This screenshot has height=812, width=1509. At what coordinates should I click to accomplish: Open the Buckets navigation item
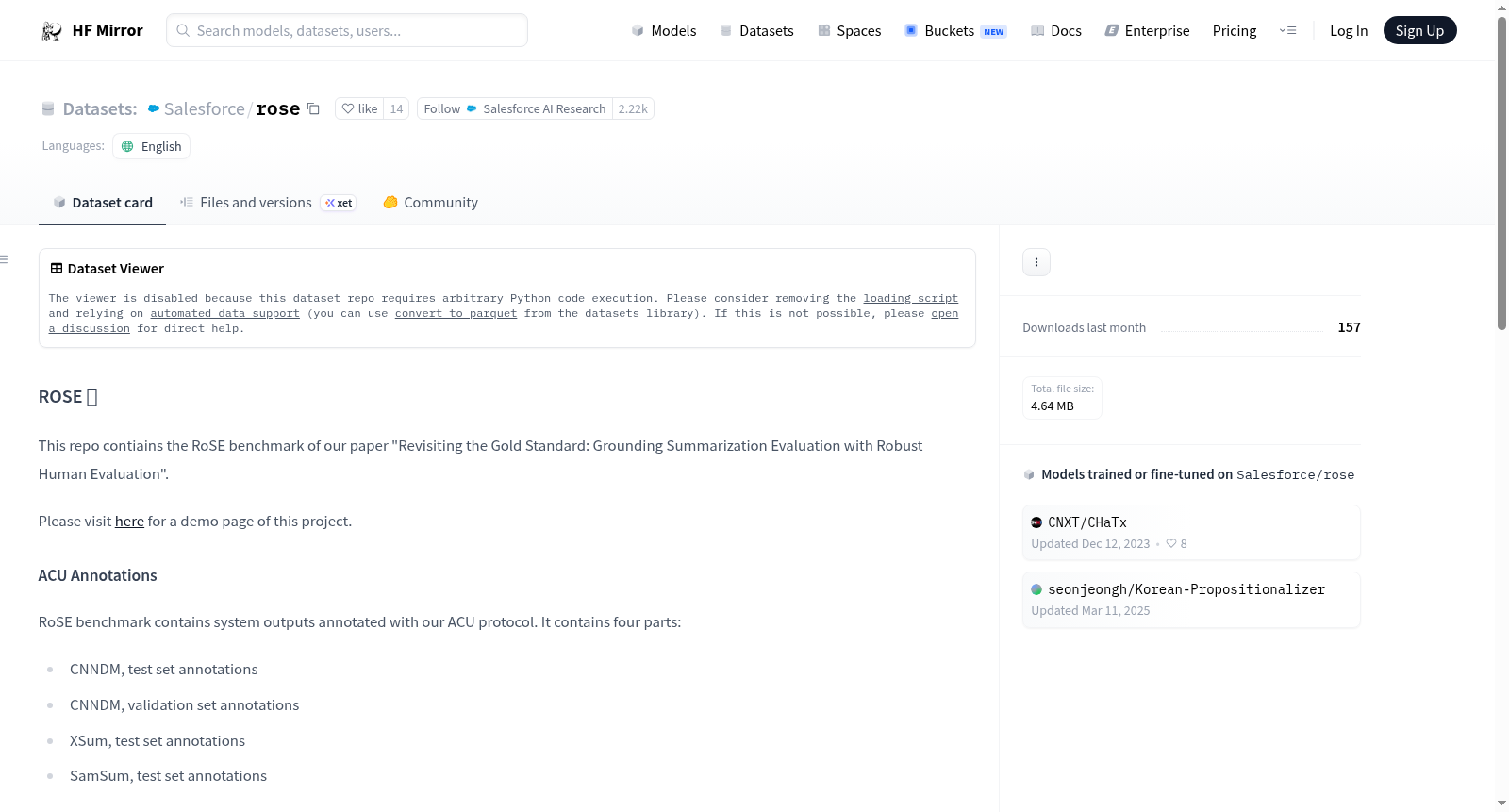point(955,31)
